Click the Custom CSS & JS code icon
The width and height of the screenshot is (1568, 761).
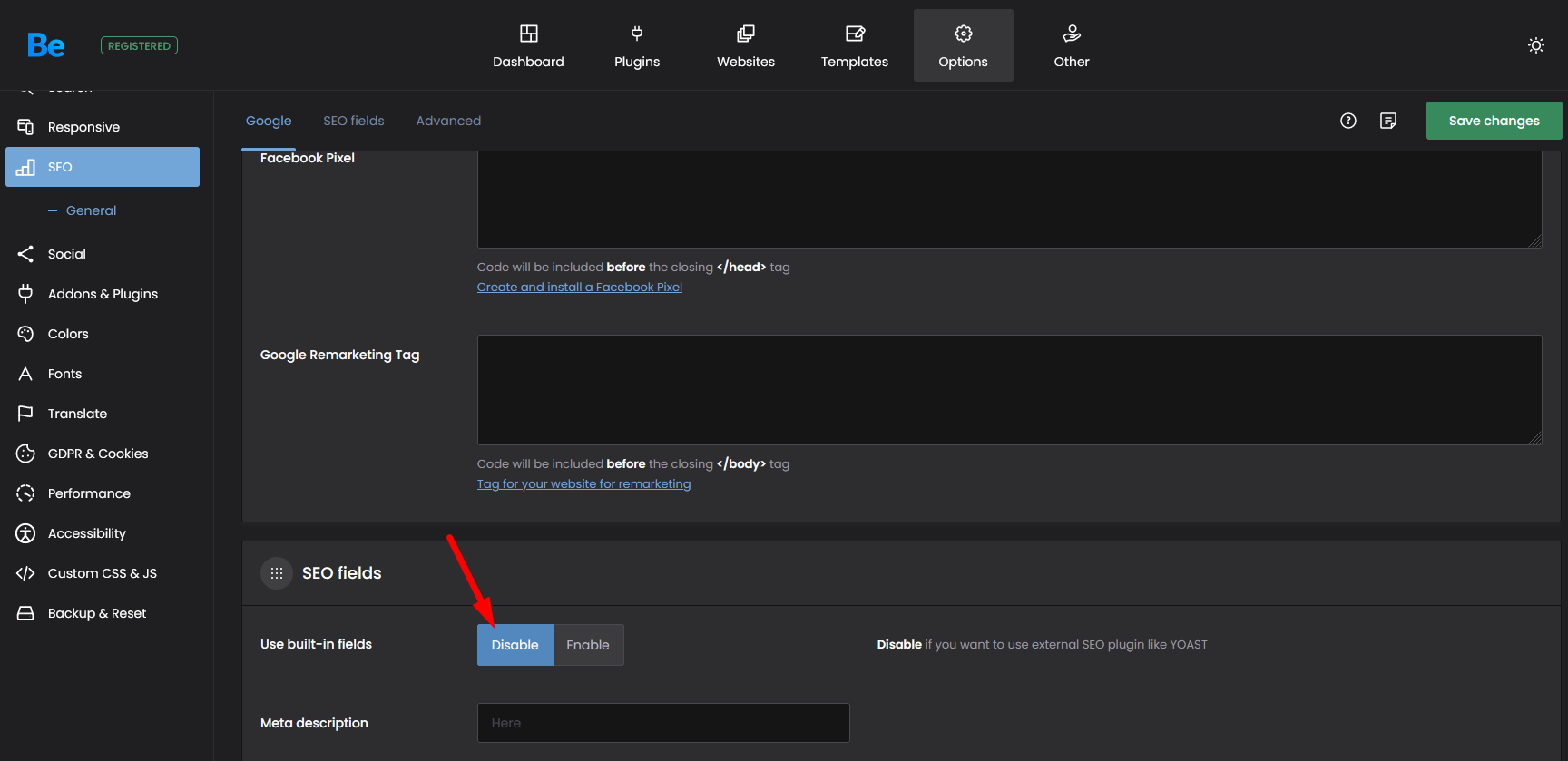pyautogui.click(x=25, y=573)
